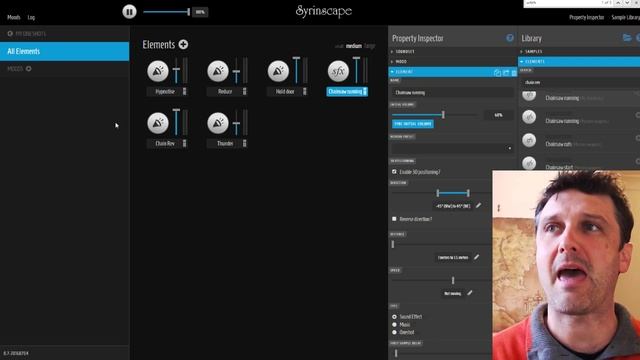
Task: Pause playback with the top pause button
Action: coord(129,12)
